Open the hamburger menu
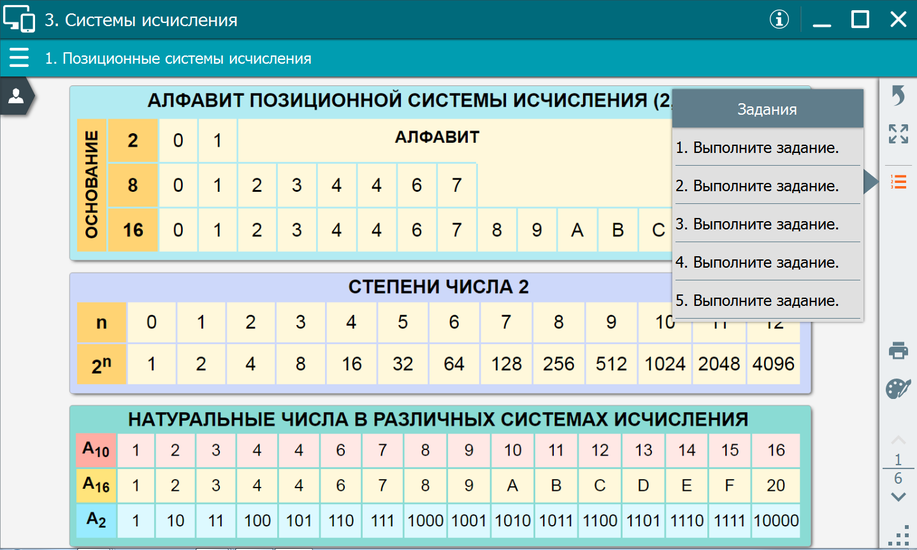 (x=19, y=57)
